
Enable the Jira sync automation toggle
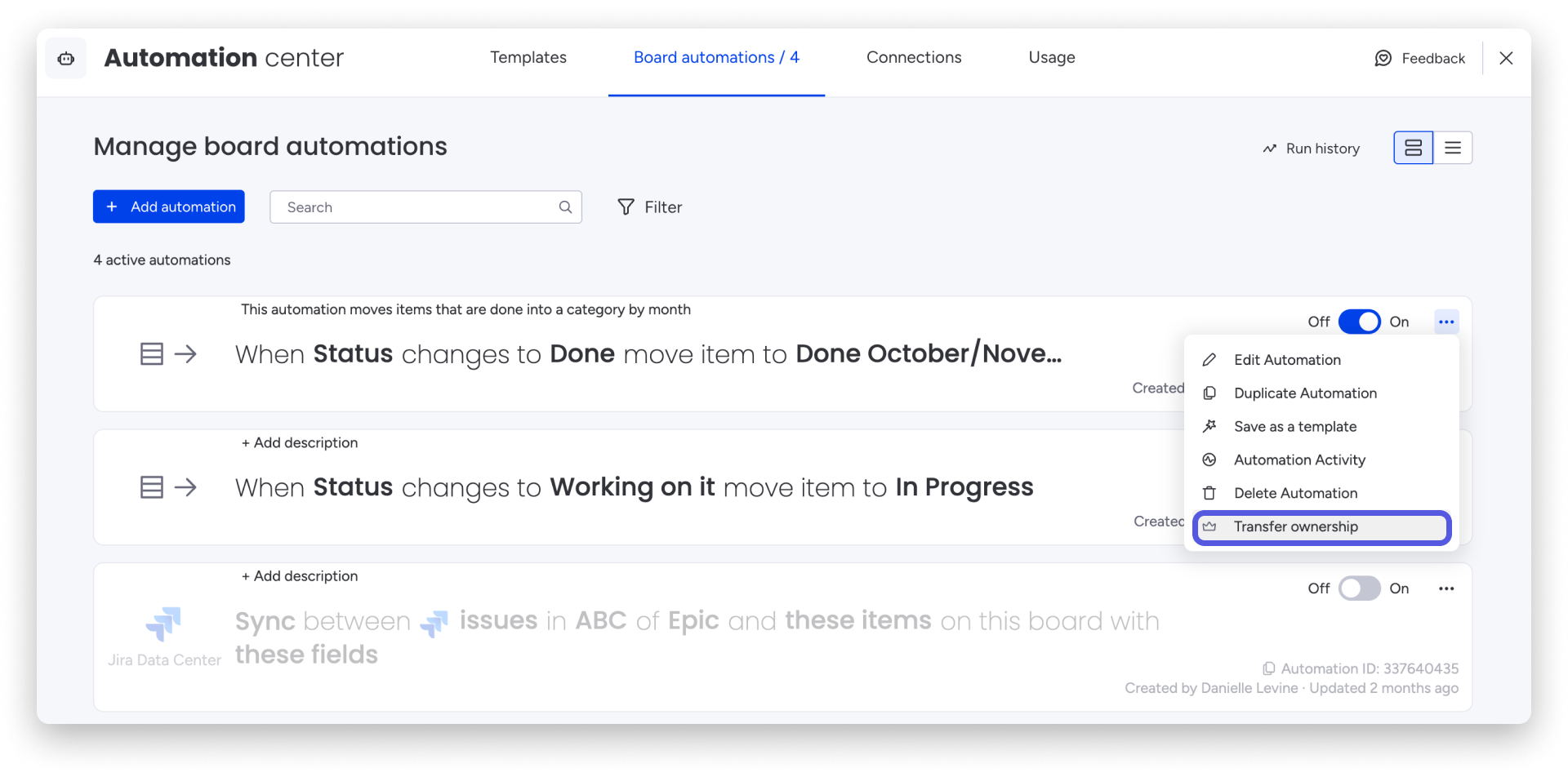(1360, 588)
